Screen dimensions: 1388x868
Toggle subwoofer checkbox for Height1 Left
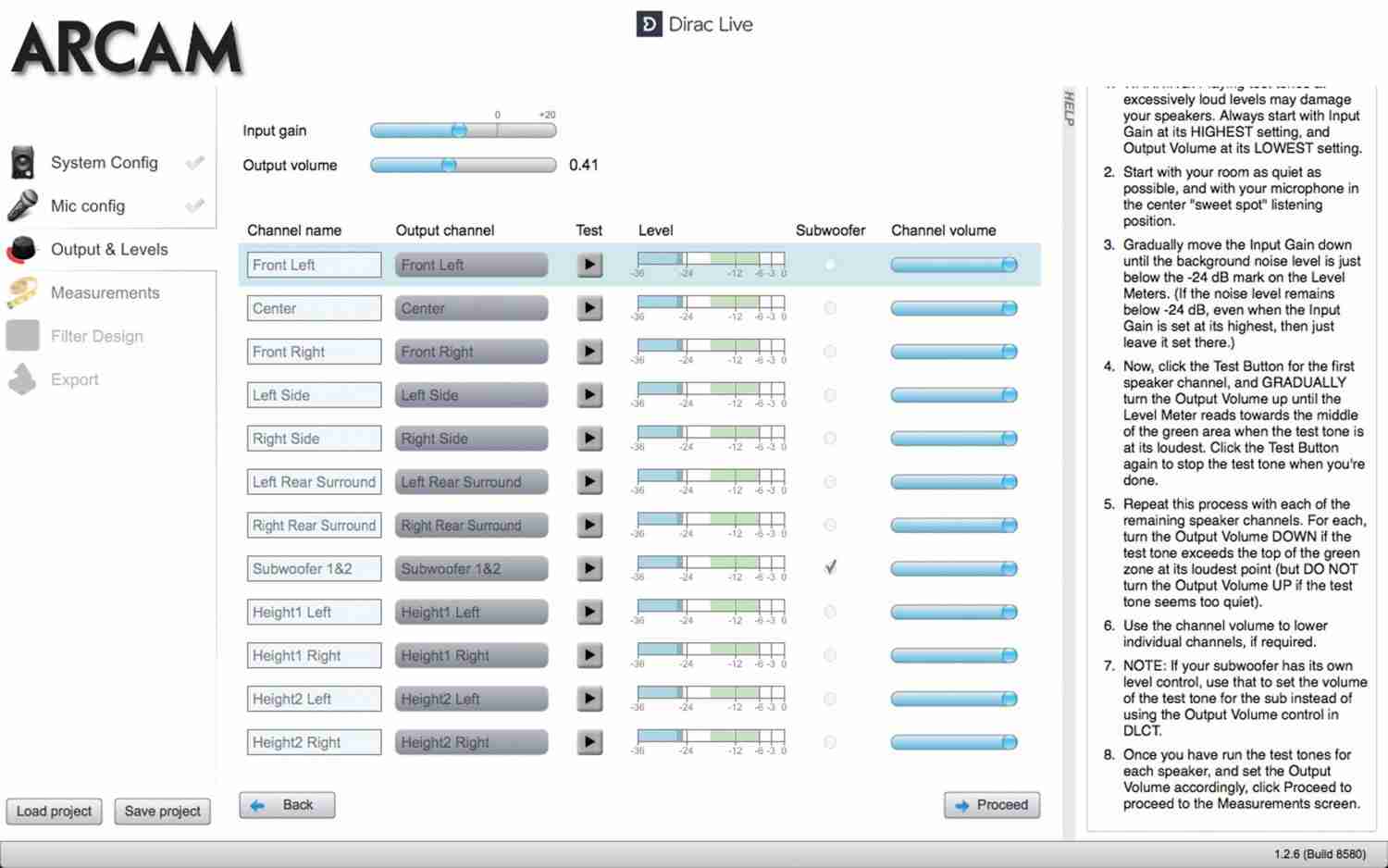click(830, 612)
